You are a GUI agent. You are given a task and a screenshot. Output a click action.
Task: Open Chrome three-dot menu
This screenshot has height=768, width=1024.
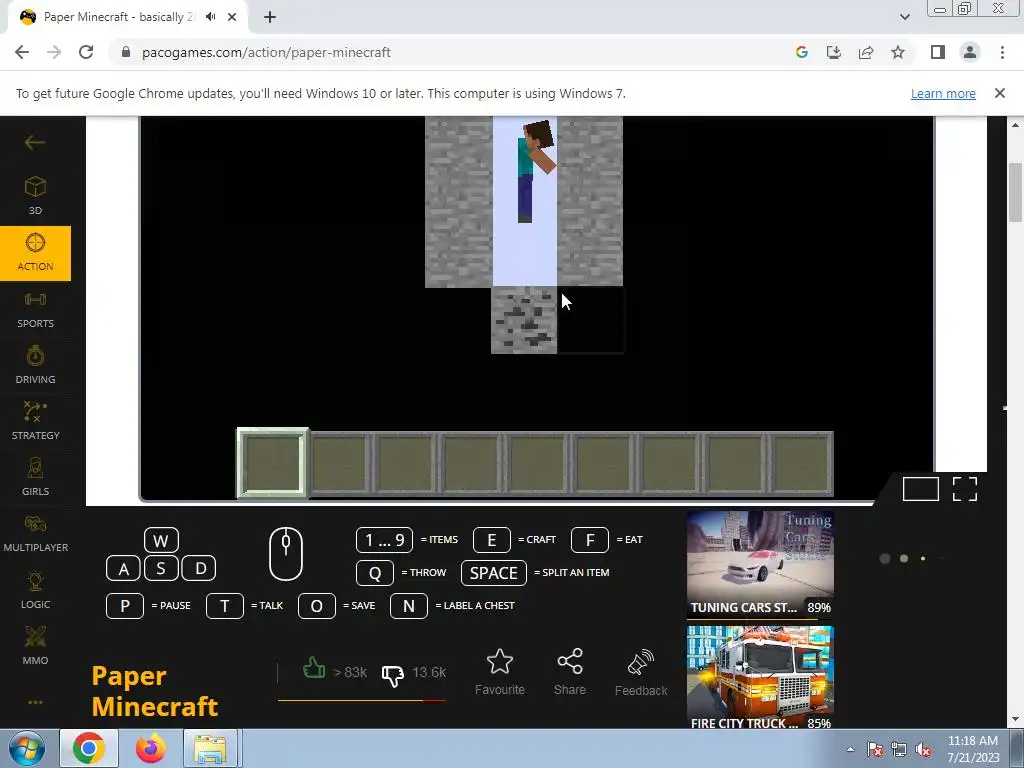click(x=1002, y=52)
